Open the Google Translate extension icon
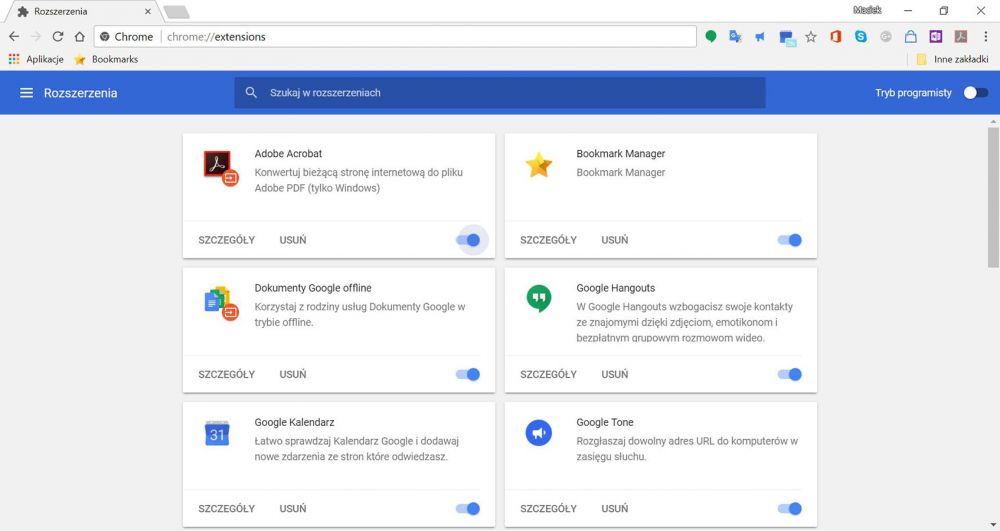 click(x=735, y=36)
